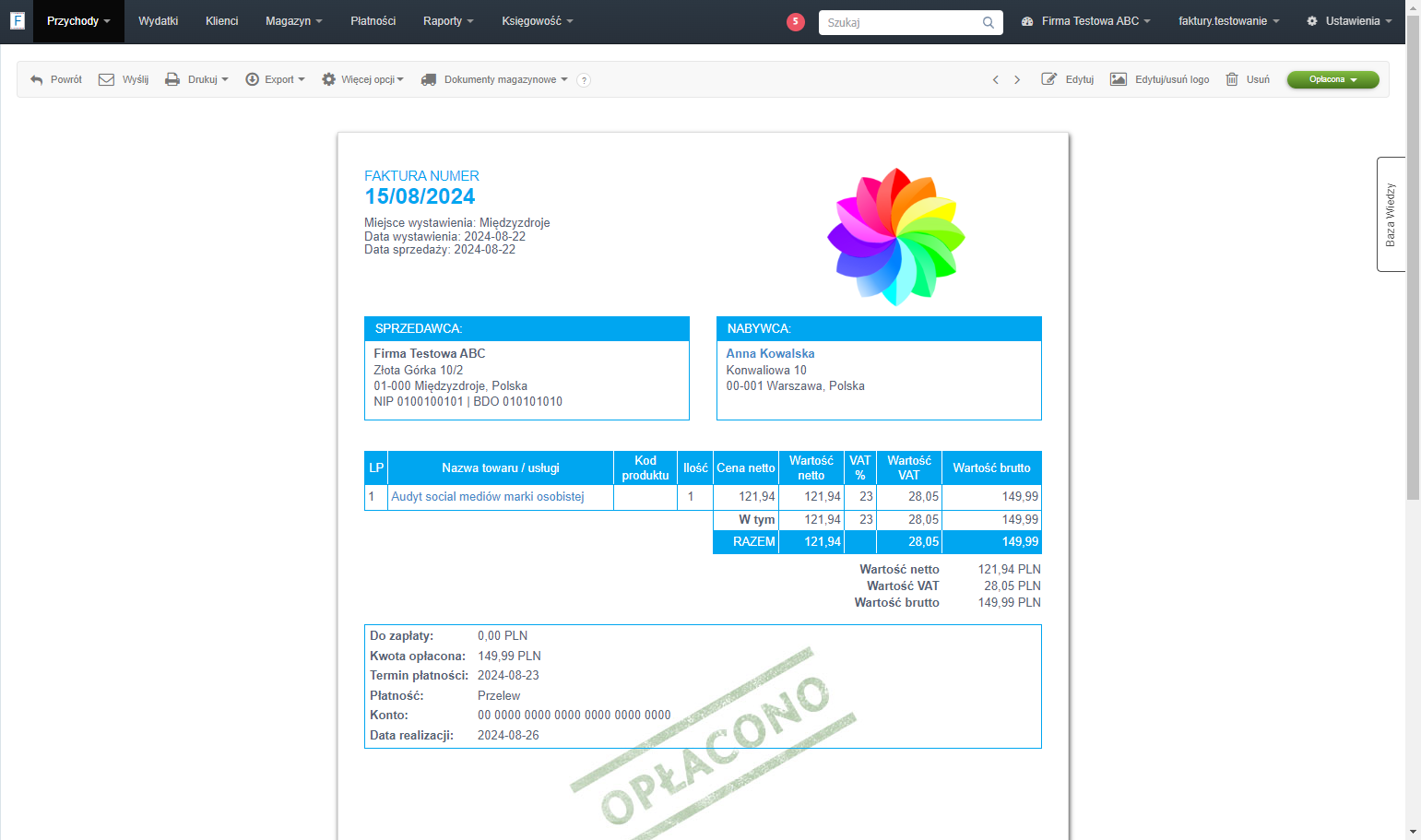Viewport: 1421px width, 840px height.
Task: Click the Termin płatności date 2024-08-23
Action: click(508, 675)
